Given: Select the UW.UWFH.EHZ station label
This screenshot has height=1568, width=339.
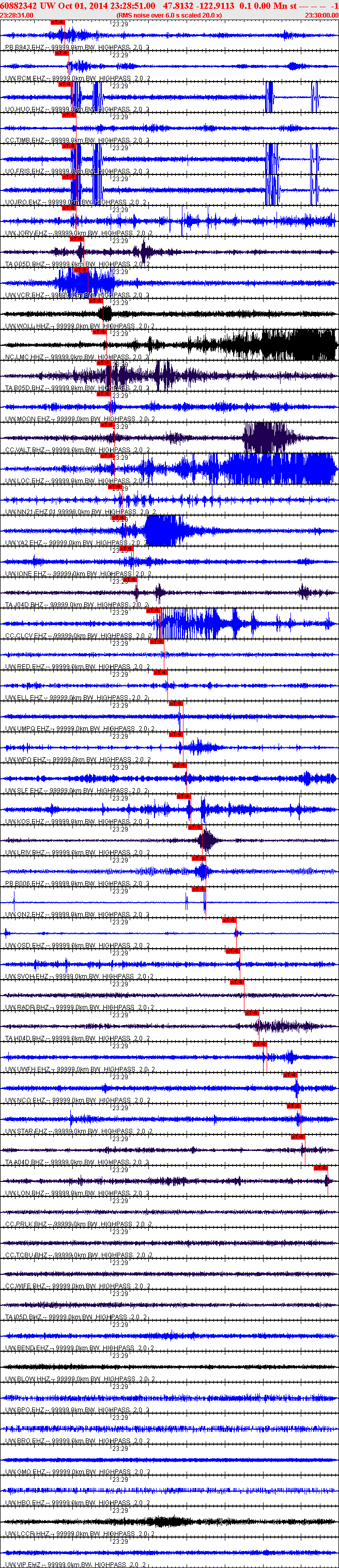Looking at the screenshot, I should coord(79,1069).
